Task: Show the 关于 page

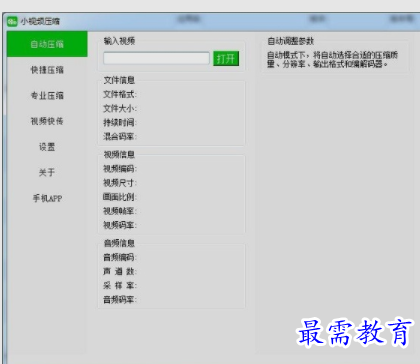Action: pyautogui.click(x=47, y=173)
